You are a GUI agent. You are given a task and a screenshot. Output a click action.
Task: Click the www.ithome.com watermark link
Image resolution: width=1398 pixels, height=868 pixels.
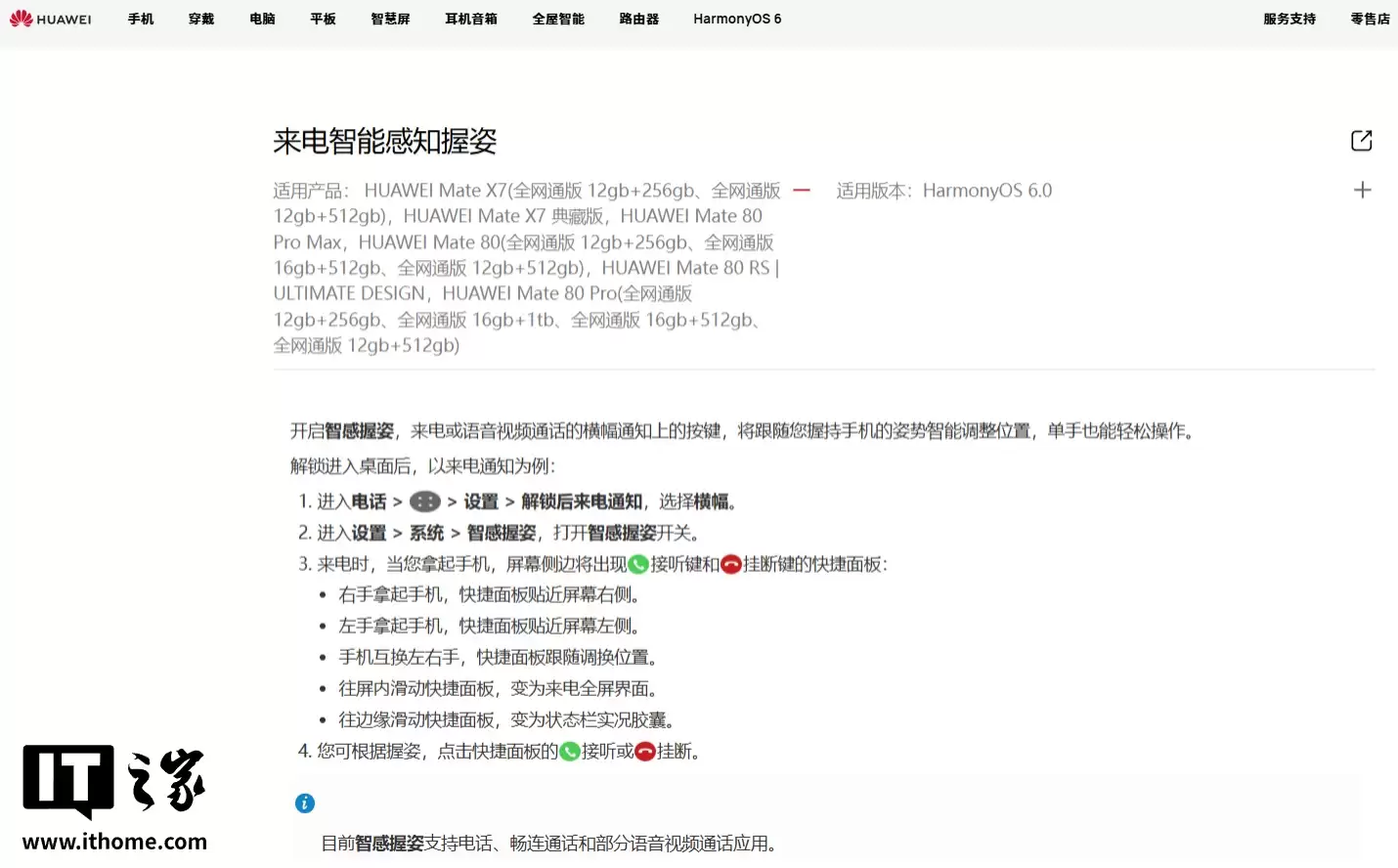[114, 842]
